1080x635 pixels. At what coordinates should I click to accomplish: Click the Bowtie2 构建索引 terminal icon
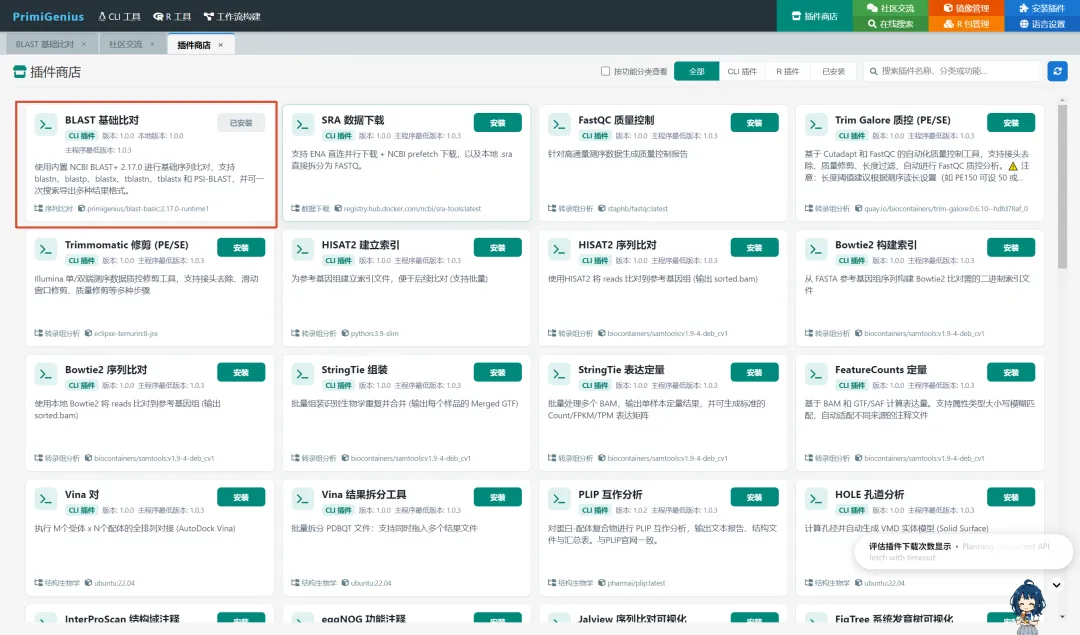click(816, 249)
